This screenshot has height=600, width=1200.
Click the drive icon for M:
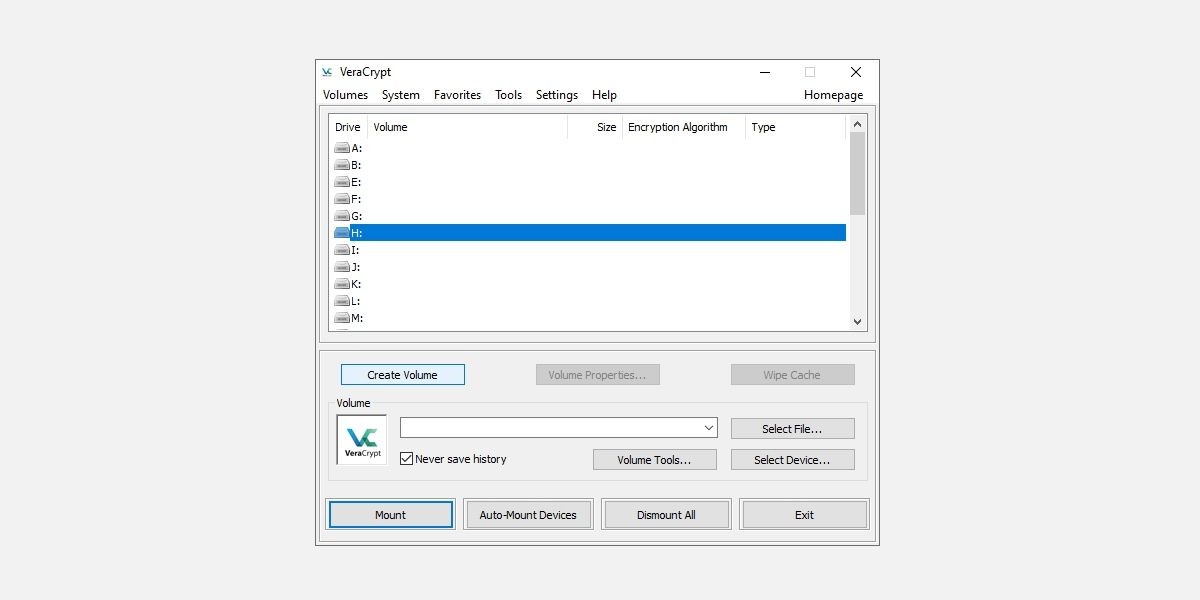342,318
